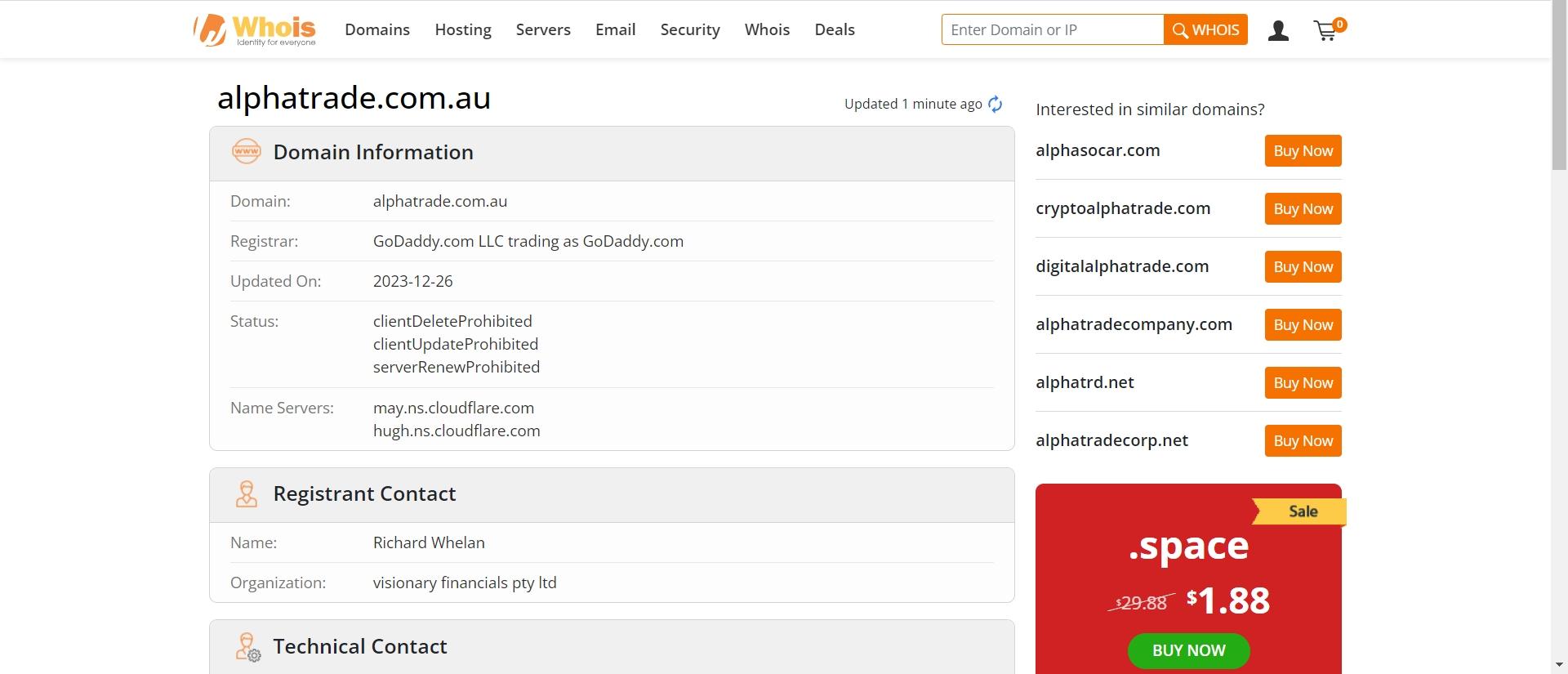Click the Technical Contact heading
The width and height of the screenshot is (1568, 674).
tap(360, 646)
